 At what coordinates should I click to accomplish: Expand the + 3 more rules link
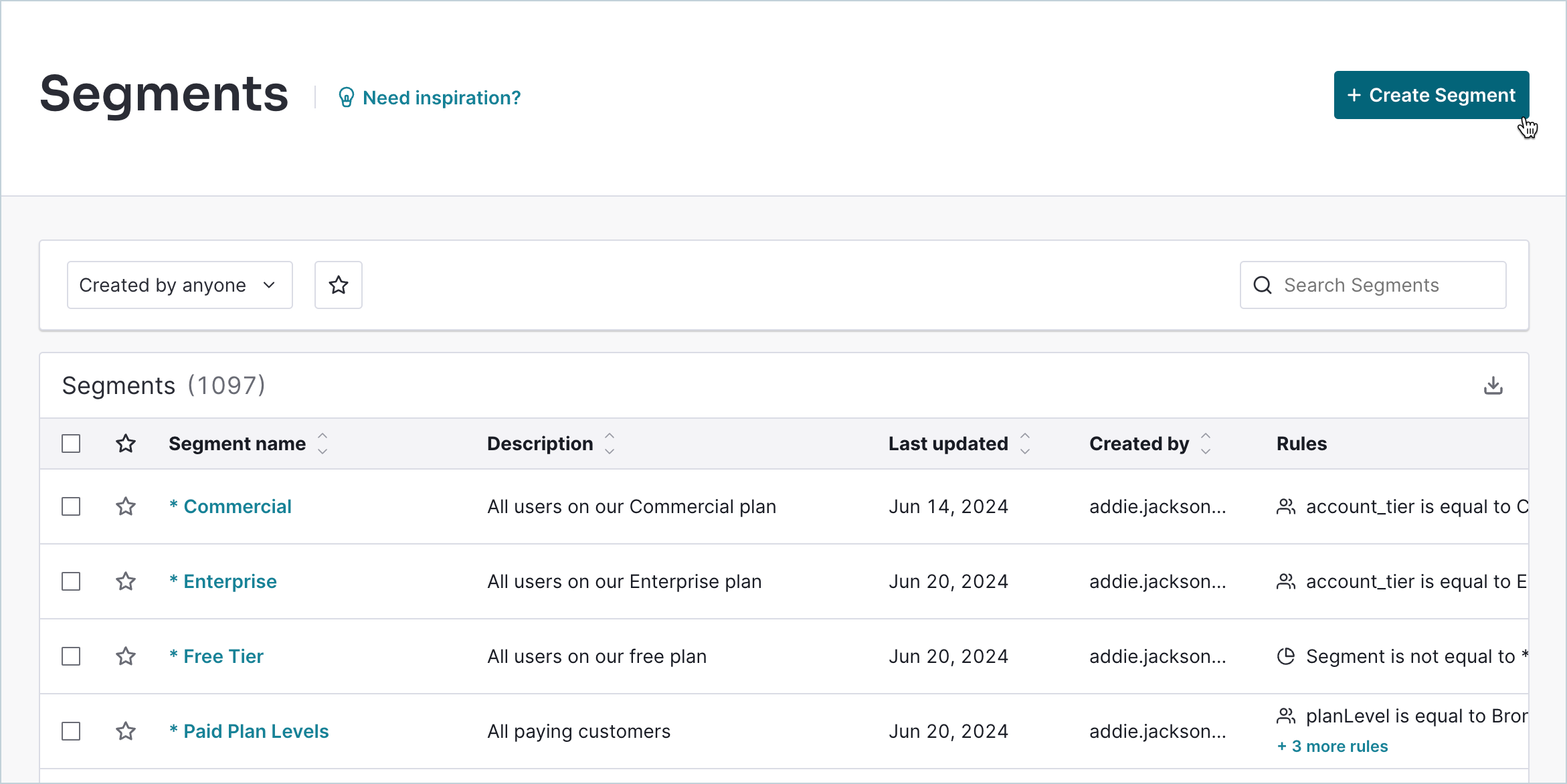point(1332,747)
